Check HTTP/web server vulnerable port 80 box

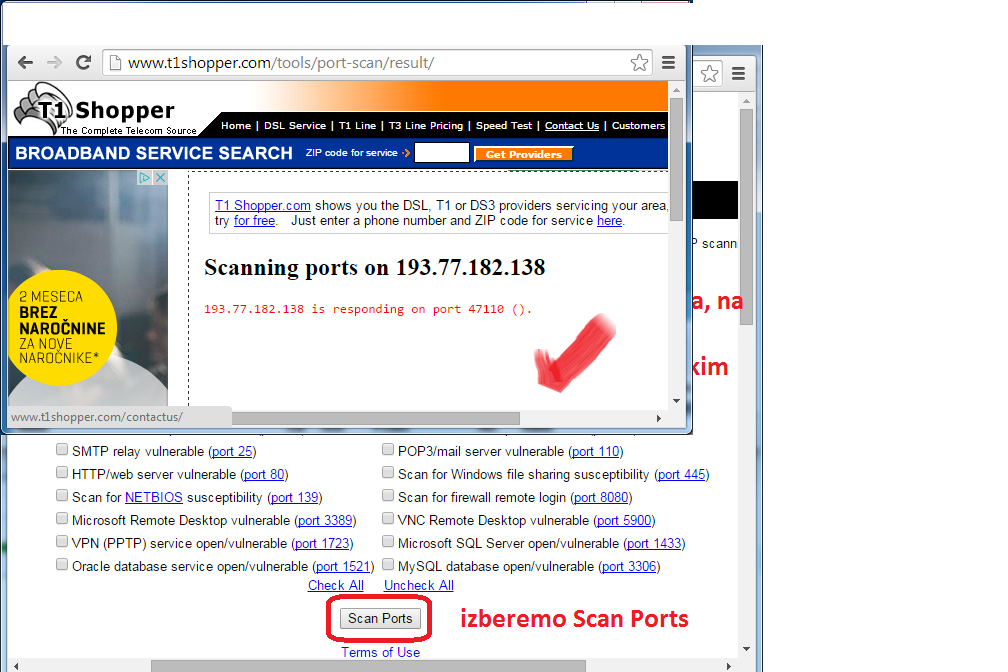pyautogui.click(x=62, y=473)
